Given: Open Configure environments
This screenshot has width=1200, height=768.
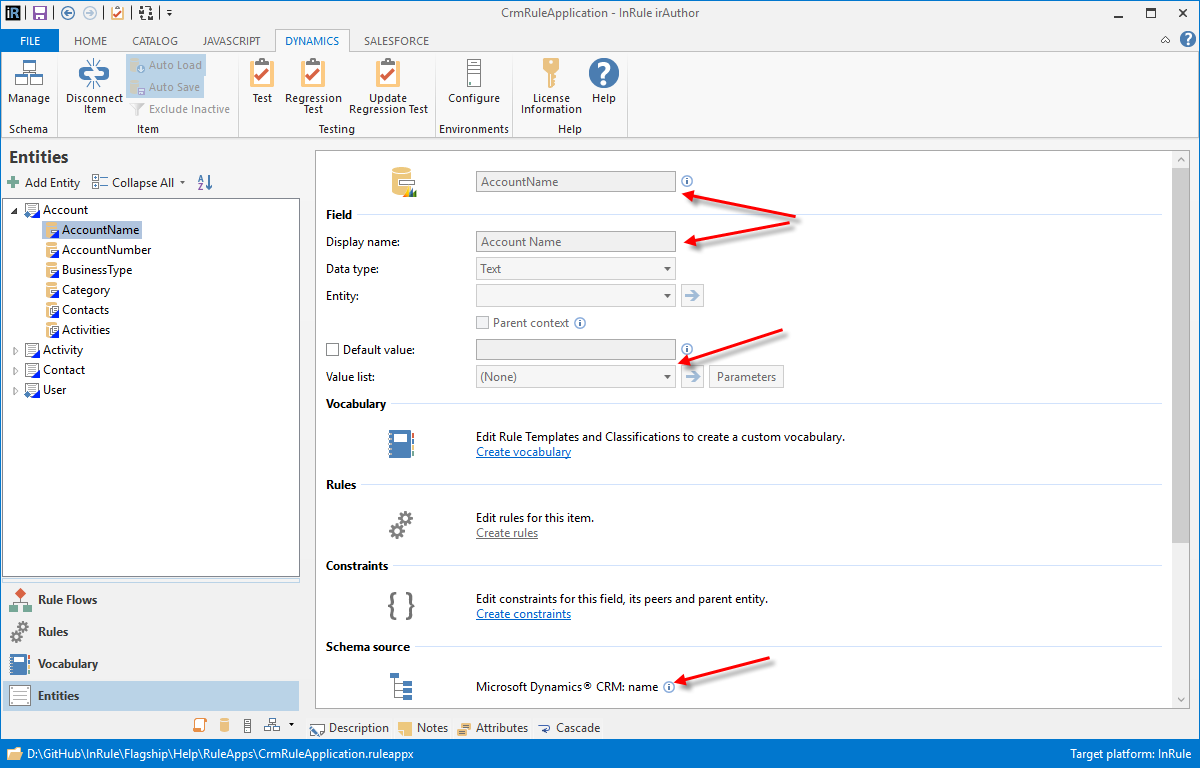Looking at the screenshot, I should click(x=474, y=82).
